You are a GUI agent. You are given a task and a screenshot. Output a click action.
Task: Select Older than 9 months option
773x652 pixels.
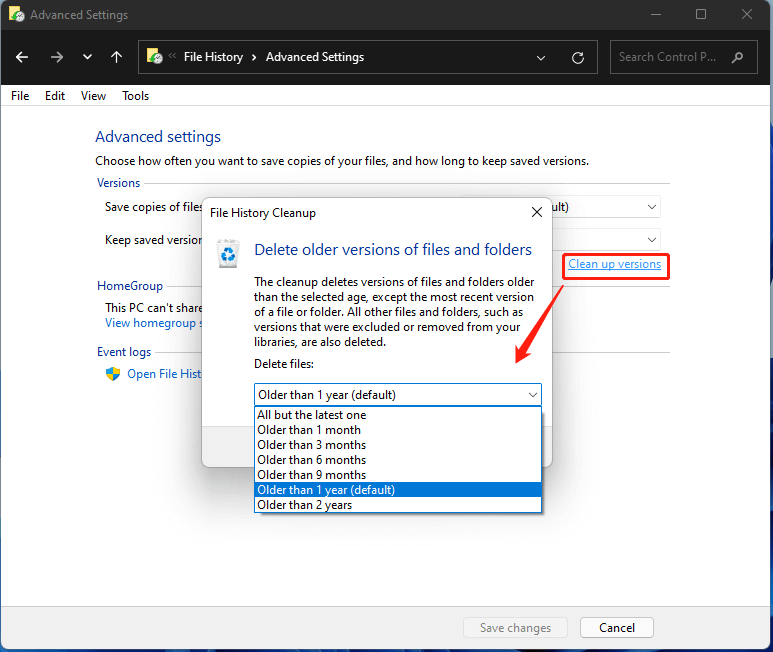[x=397, y=475]
